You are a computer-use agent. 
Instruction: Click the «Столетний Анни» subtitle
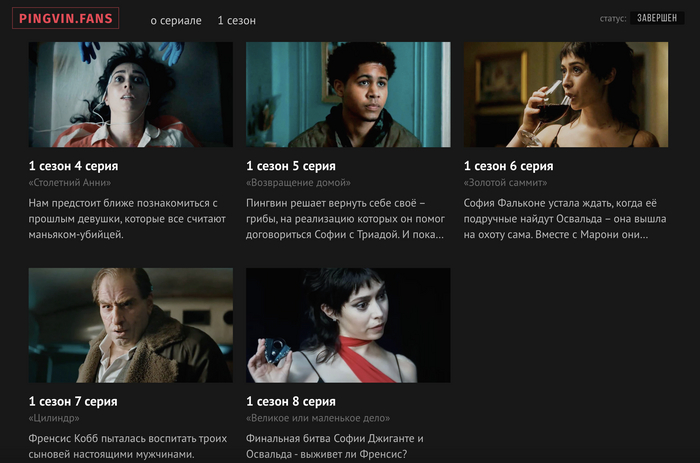point(70,183)
